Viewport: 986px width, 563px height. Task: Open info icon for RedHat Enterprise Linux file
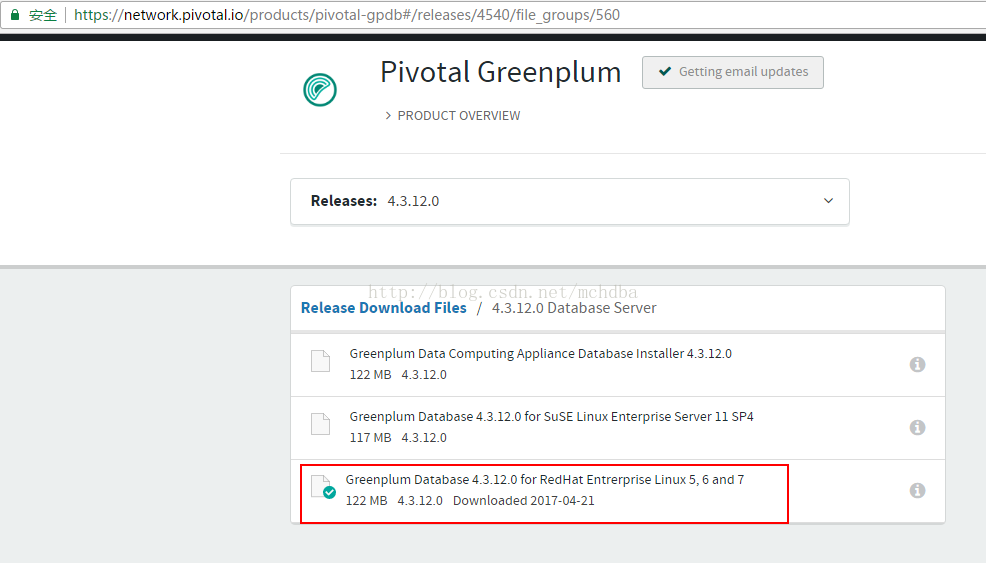coord(917,490)
